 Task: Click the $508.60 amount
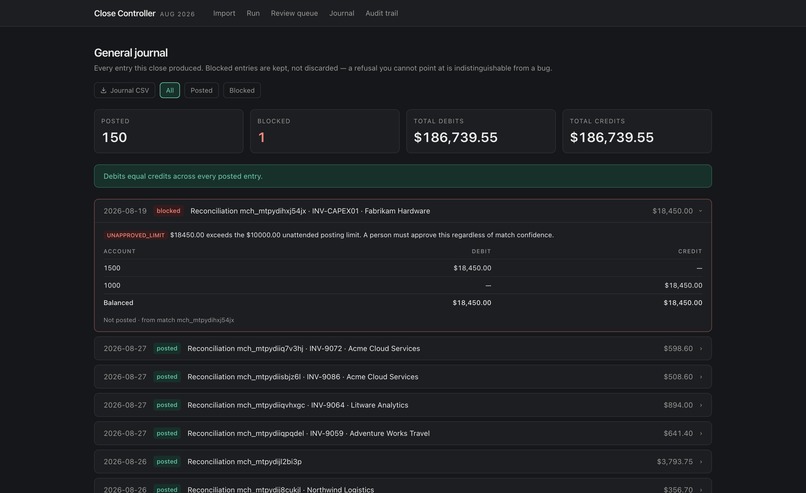(x=678, y=377)
